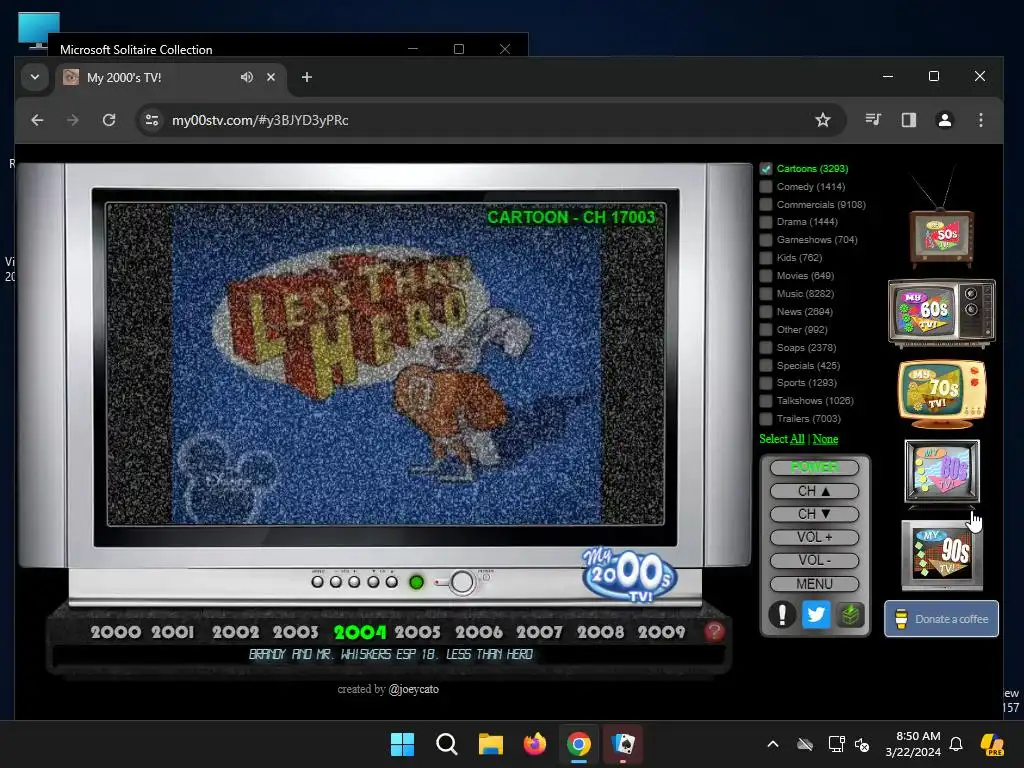Open Chrome three-dot menu
This screenshot has height=768, width=1024.
pos(980,120)
